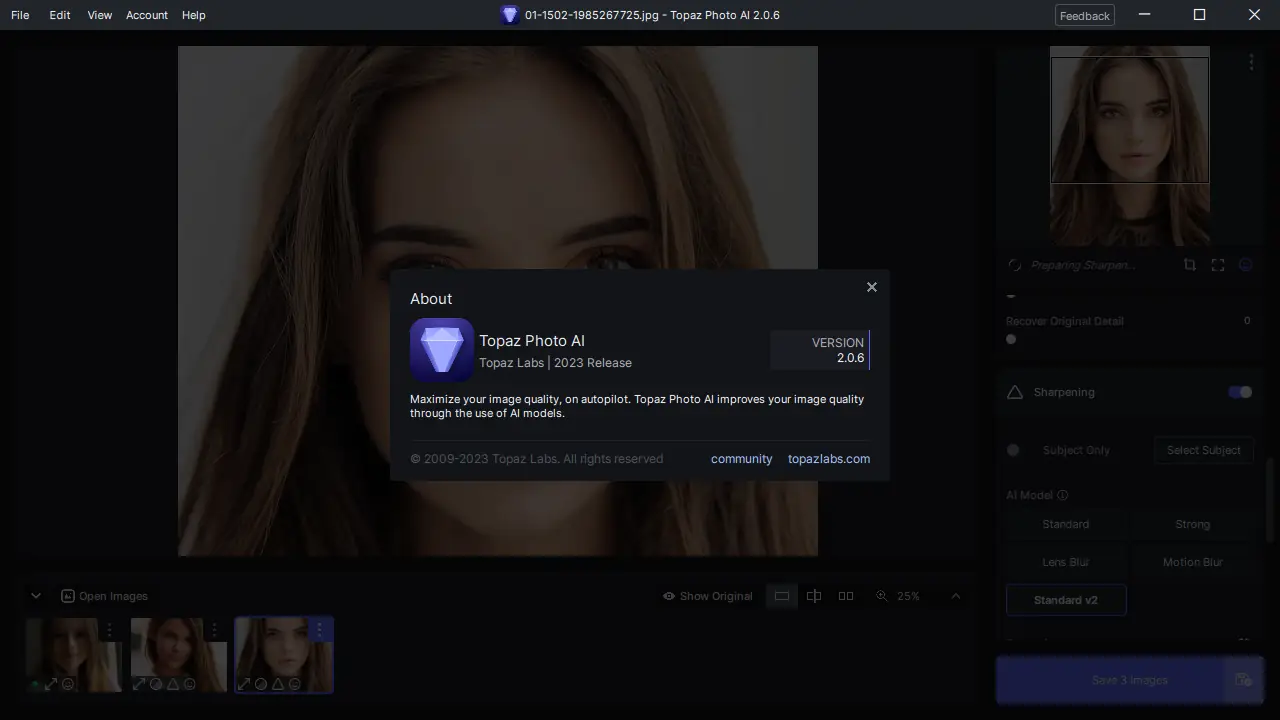Screen dimensions: 1280x720
Task: Click the third thumbnail's denoise circle icon
Action: (261, 684)
